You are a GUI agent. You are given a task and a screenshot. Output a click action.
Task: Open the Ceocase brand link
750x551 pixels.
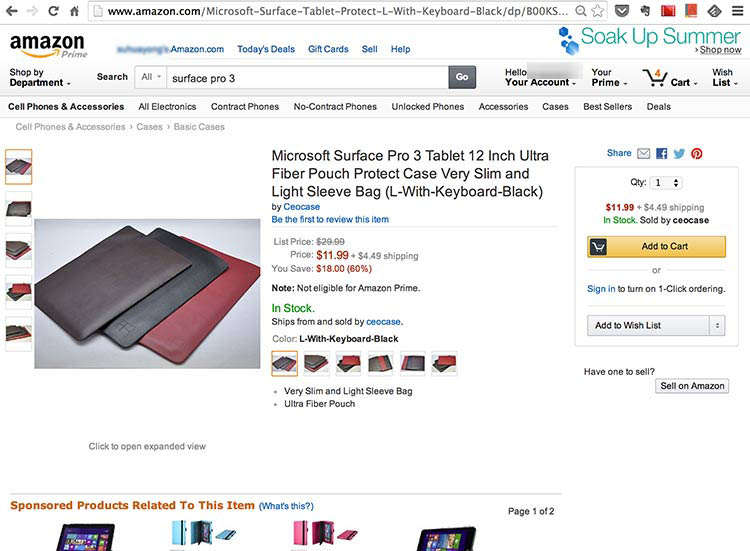(302, 207)
